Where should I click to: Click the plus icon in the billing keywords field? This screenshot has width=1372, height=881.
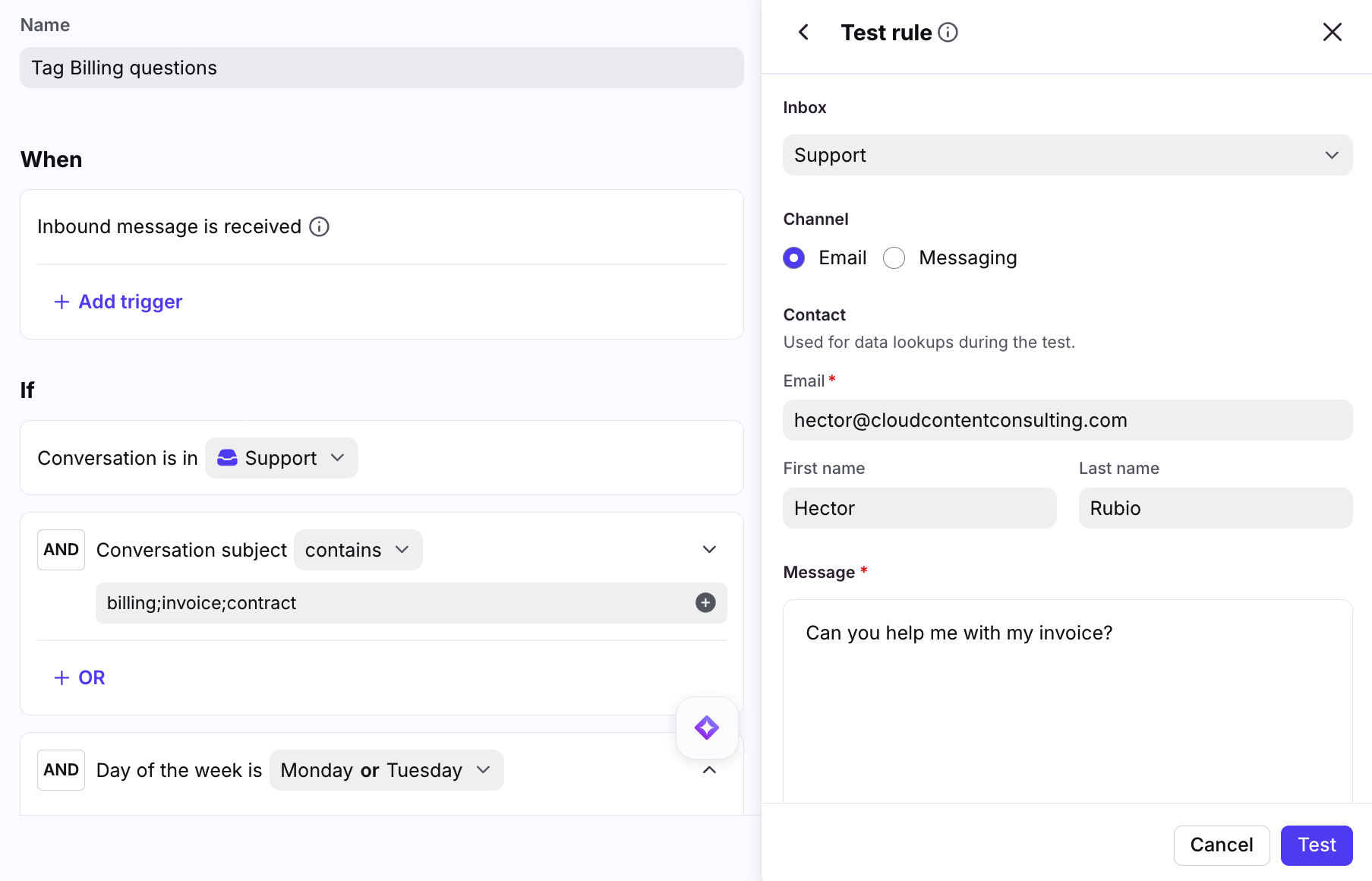(705, 603)
